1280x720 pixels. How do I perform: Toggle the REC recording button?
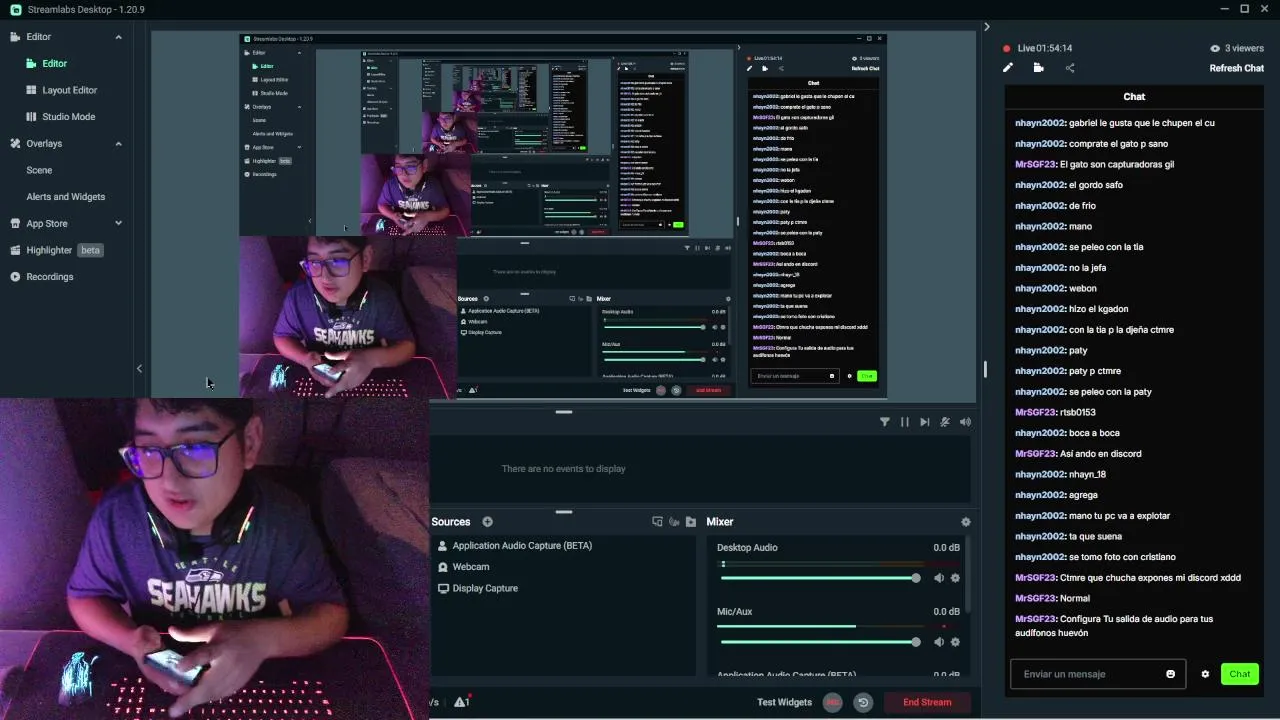pos(832,702)
